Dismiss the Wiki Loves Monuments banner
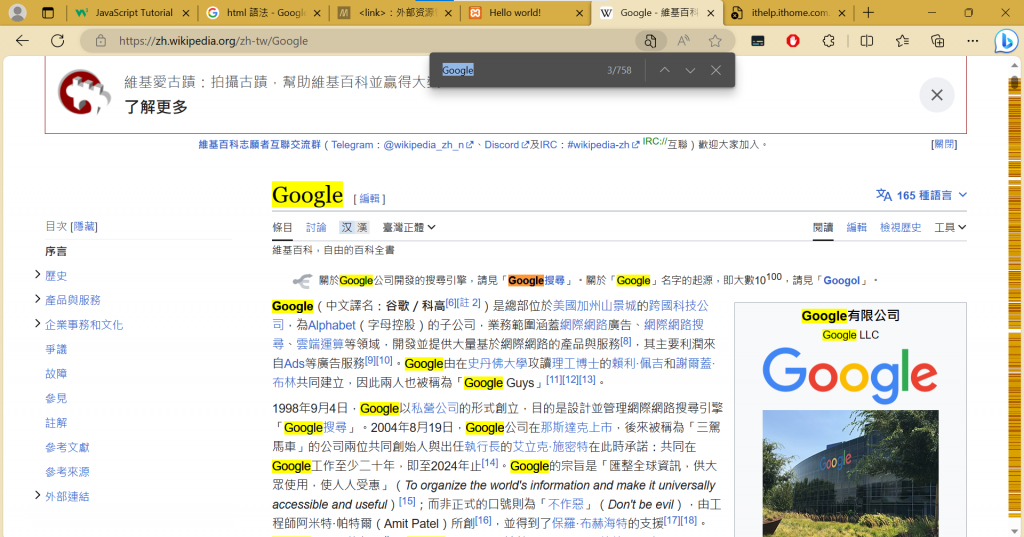The image size is (1024, 537). [x=936, y=95]
